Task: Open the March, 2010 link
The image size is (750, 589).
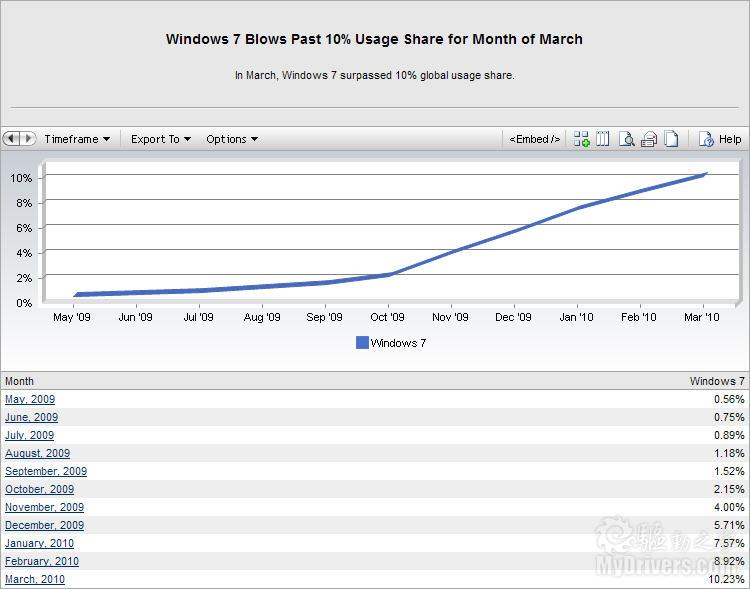Action: tap(35, 579)
